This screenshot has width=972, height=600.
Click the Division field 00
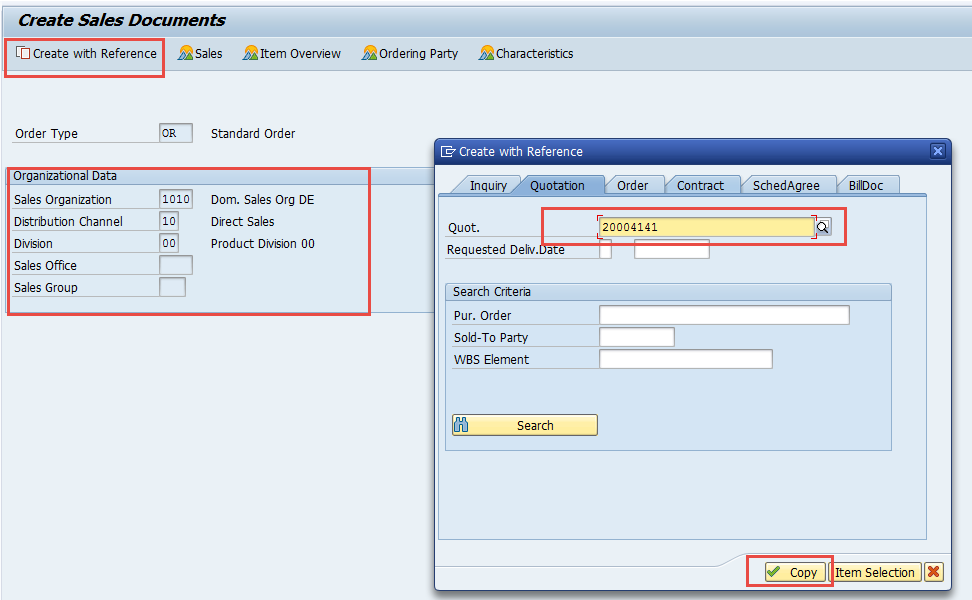pos(169,243)
